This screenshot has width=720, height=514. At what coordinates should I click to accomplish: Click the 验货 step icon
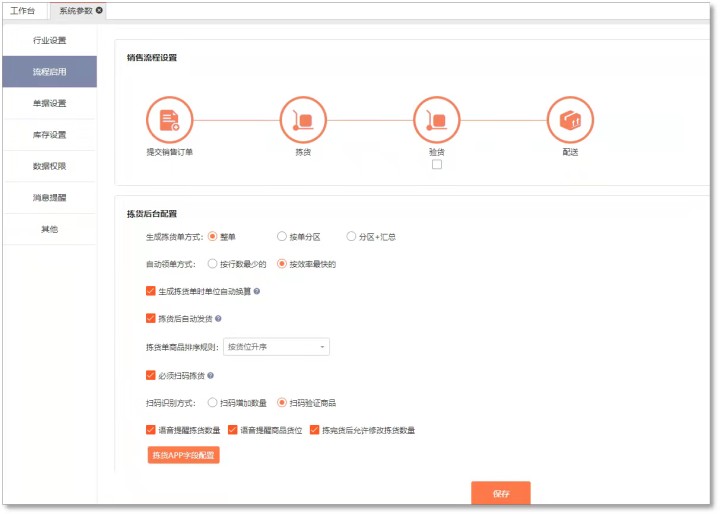[x=437, y=120]
